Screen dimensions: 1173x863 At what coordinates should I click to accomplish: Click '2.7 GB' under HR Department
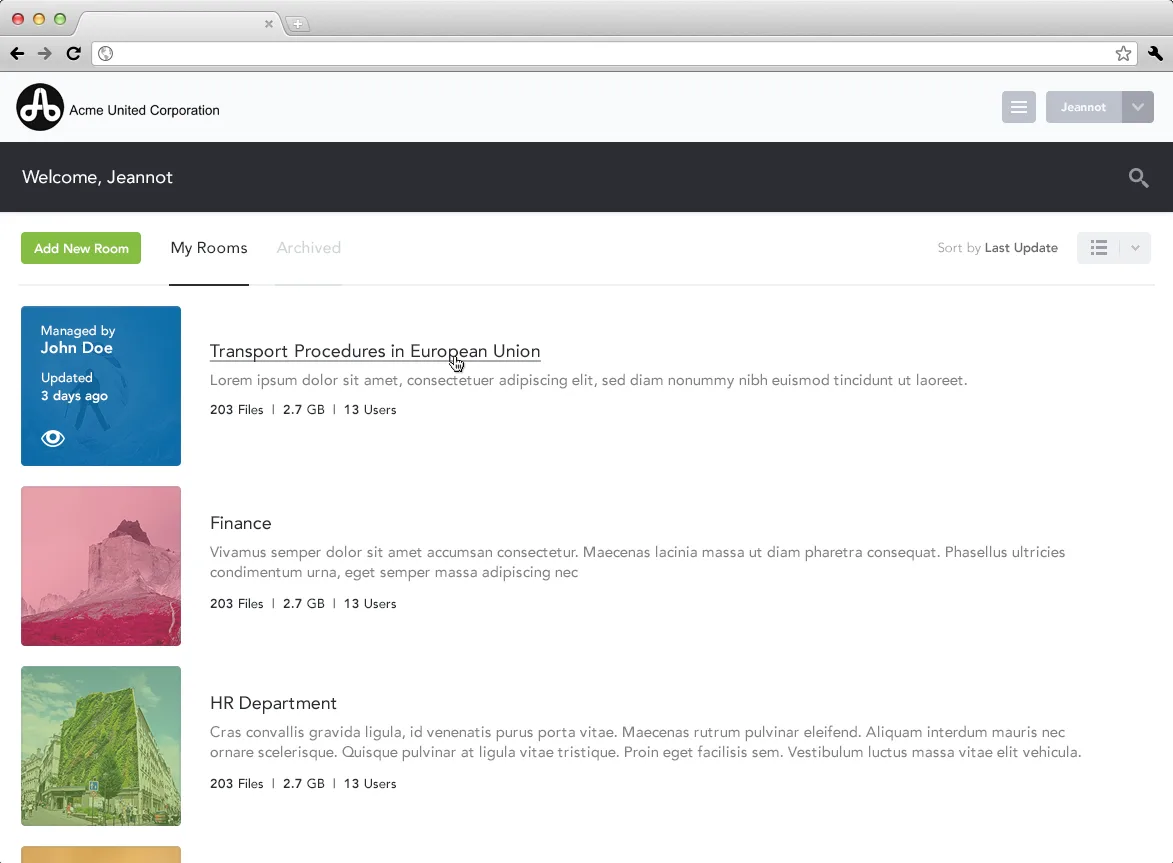[x=304, y=784]
